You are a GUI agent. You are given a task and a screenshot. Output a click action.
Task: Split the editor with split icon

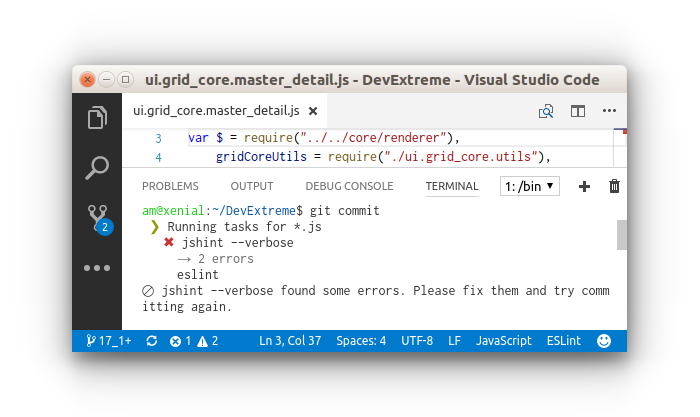pyautogui.click(x=578, y=111)
